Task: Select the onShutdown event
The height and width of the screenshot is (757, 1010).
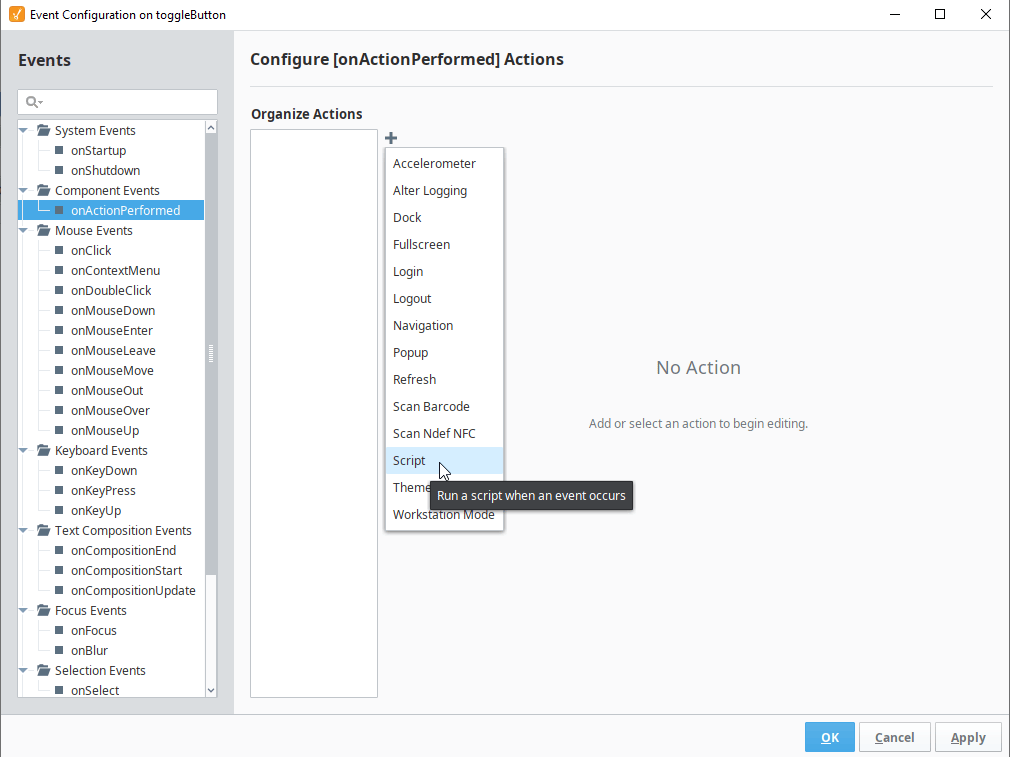Action: pyautogui.click(x=106, y=170)
